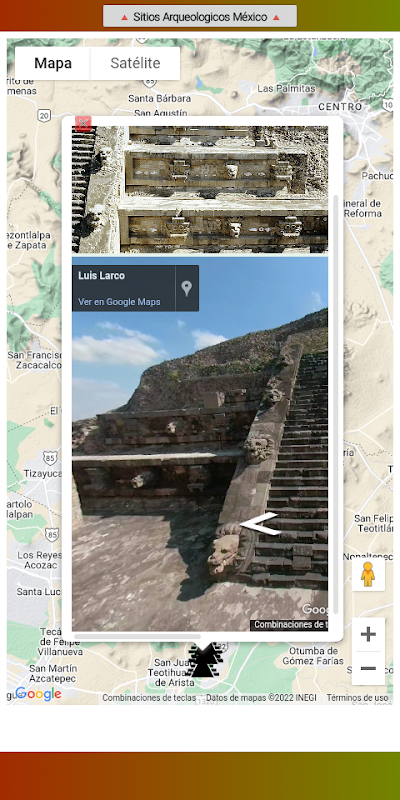Open Términos de uso link
The width and height of the screenshot is (400, 800).
tap(357, 697)
